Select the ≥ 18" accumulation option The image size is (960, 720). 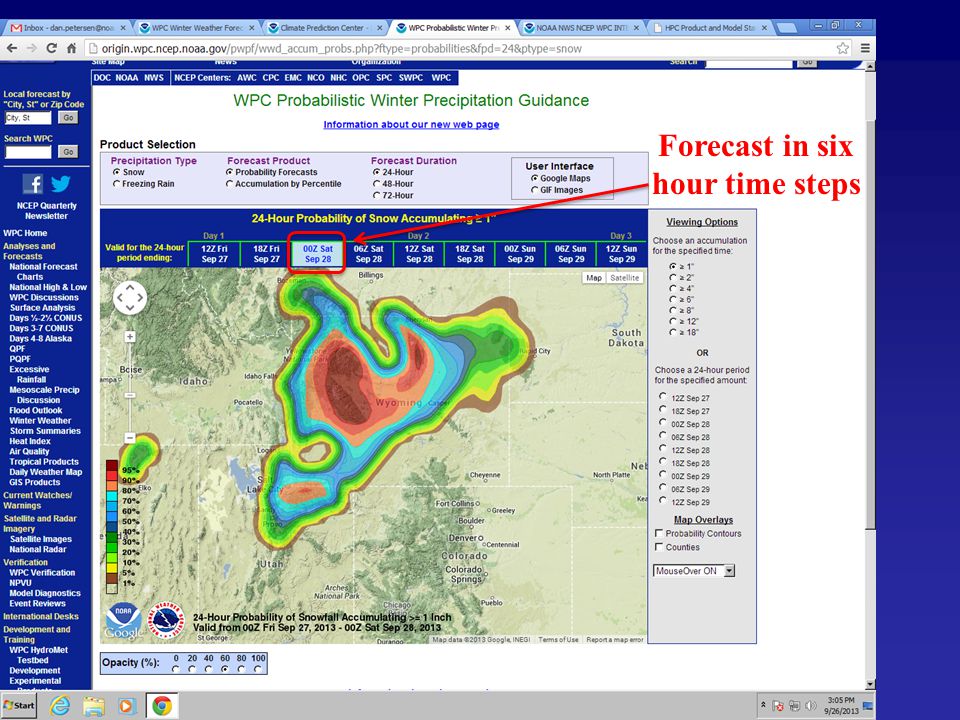[x=673, y=332]
